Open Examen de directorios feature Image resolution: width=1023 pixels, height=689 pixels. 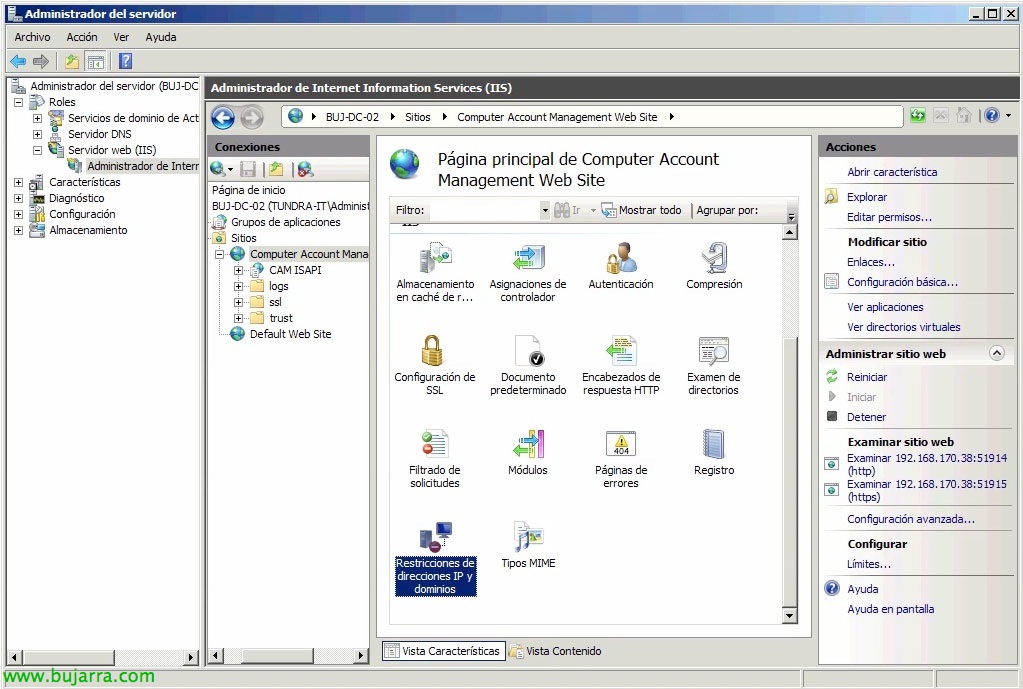[x=714, y=365]
